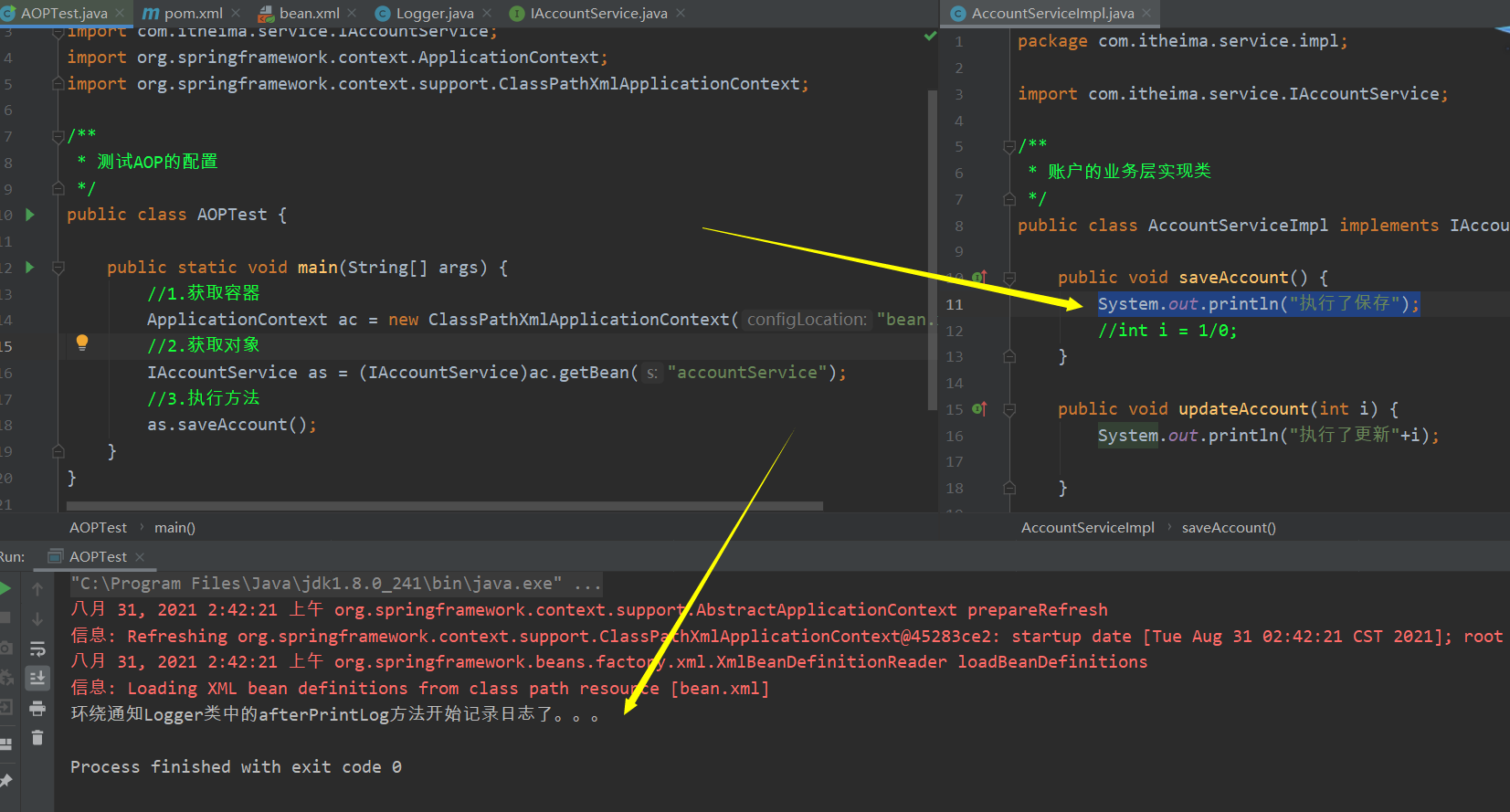Click the highlighted System.out.println line in saveAccount
The width and height of the screenshot is (1510, 812).
click(1259, 303)
